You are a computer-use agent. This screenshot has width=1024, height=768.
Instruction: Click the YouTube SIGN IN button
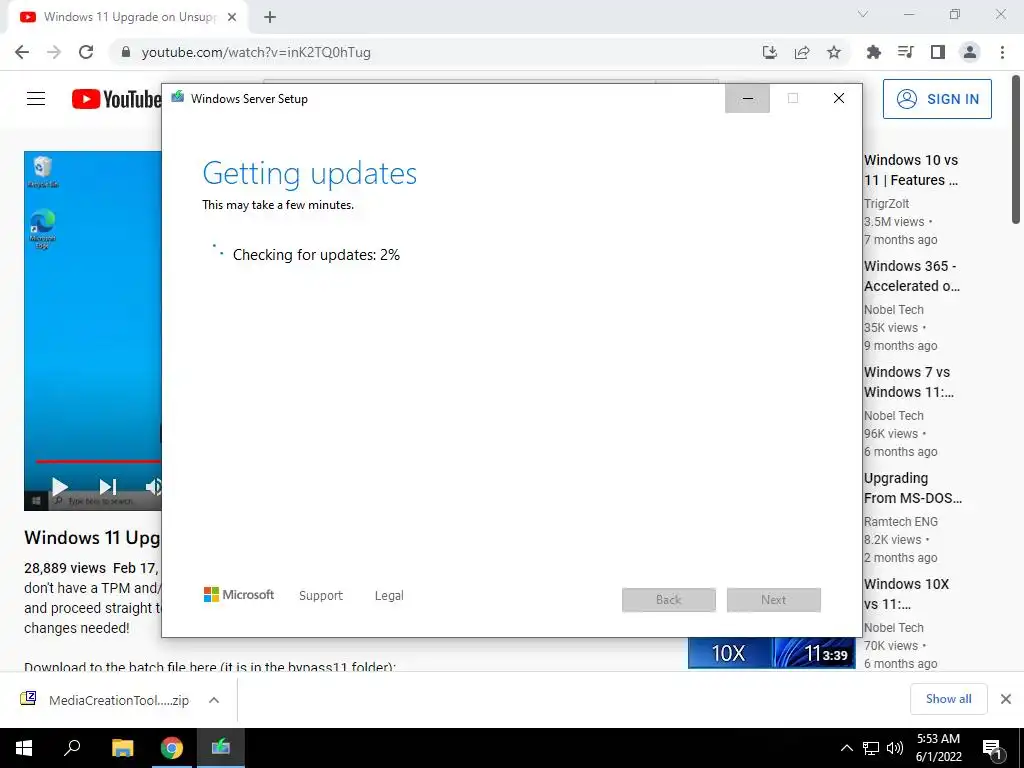[937, 99]
